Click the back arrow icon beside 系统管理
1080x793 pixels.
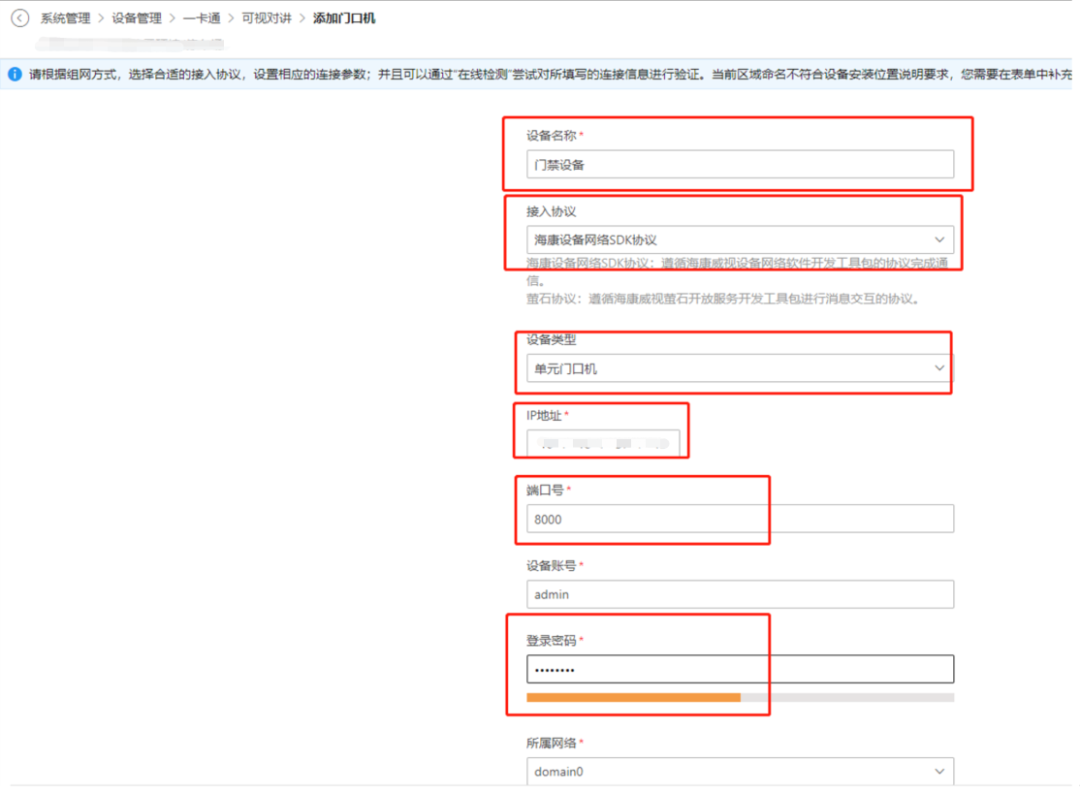click(x=20, y=18)
